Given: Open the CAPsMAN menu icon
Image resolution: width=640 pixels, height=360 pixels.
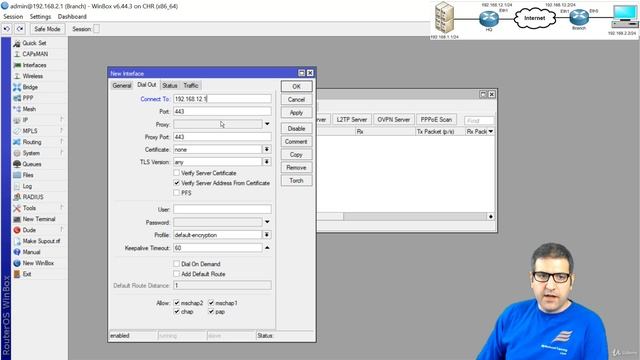Looking at the screenshot, I should pyautogui.click(x=17, y=54).
